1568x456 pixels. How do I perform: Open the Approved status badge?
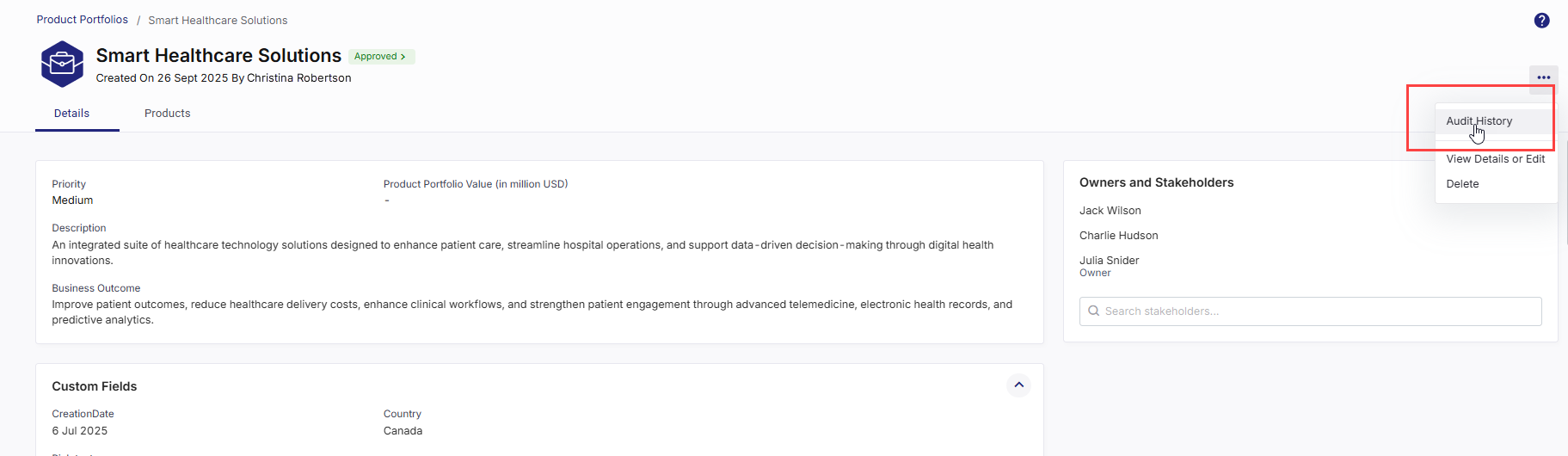click(x=380, y=57)
